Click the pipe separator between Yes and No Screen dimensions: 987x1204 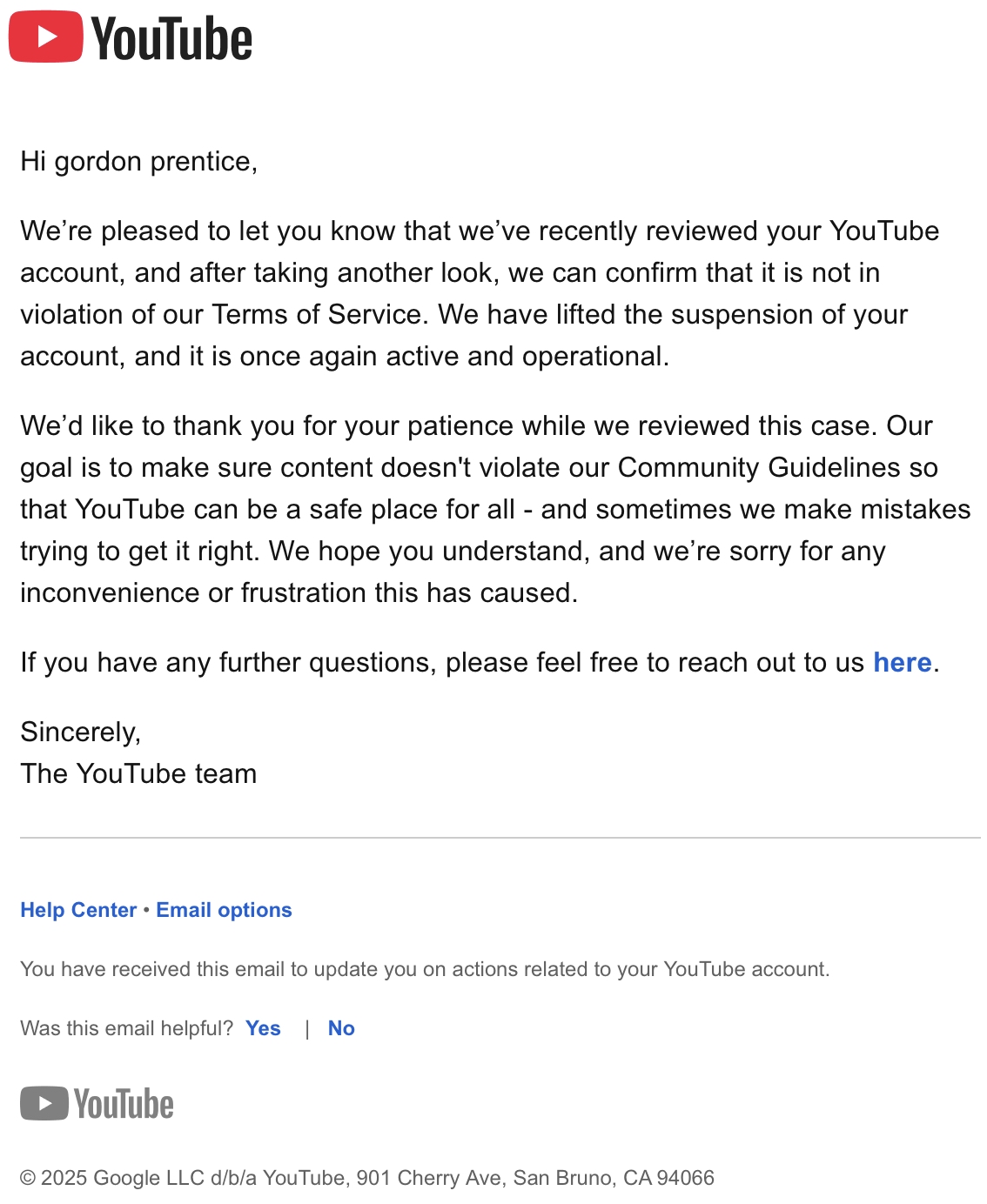306,1029
